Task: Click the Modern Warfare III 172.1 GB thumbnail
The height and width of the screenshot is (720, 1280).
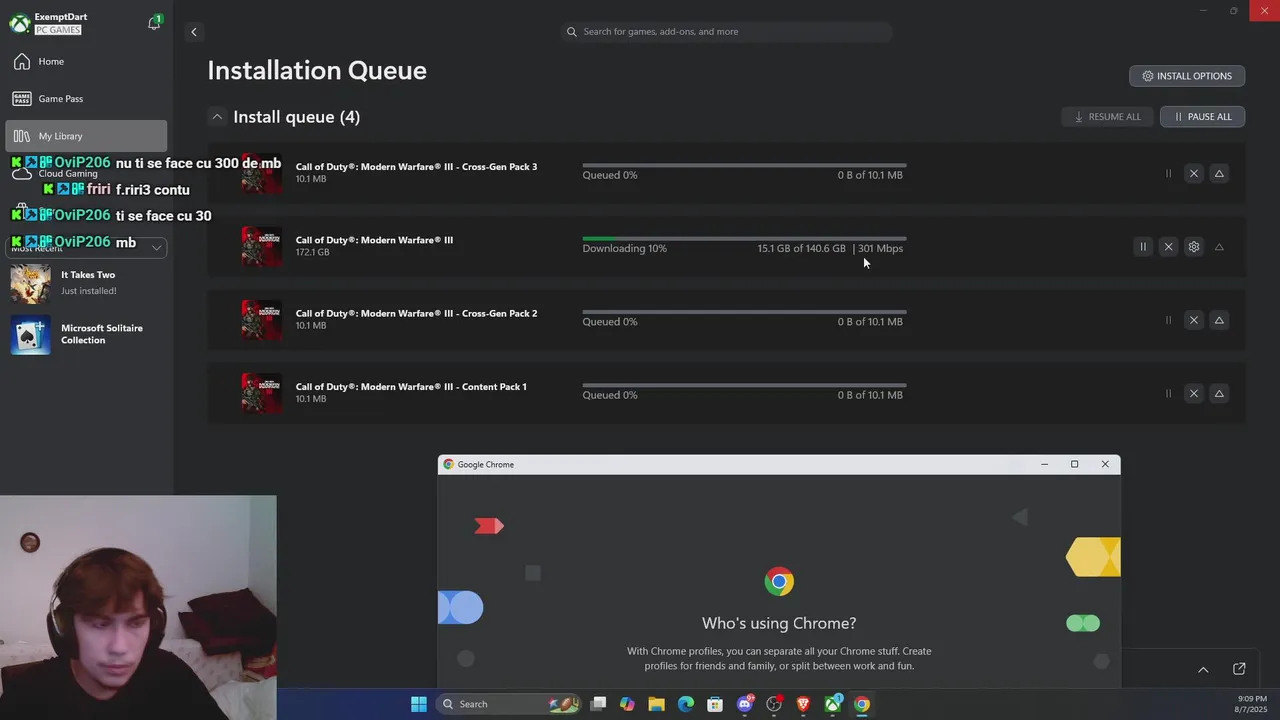Action: (261, 246)
